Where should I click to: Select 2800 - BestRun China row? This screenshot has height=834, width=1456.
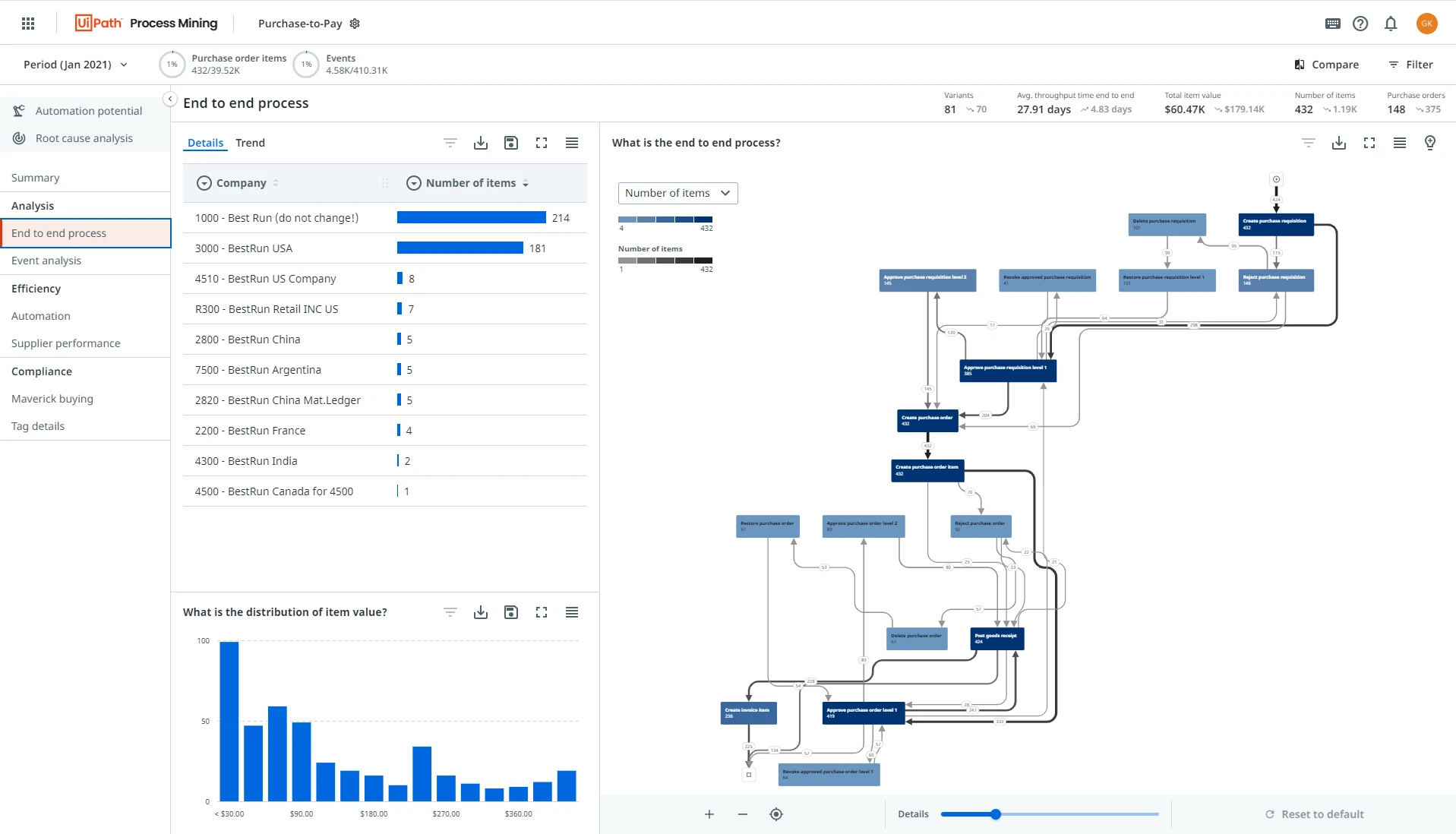(385, 340)
